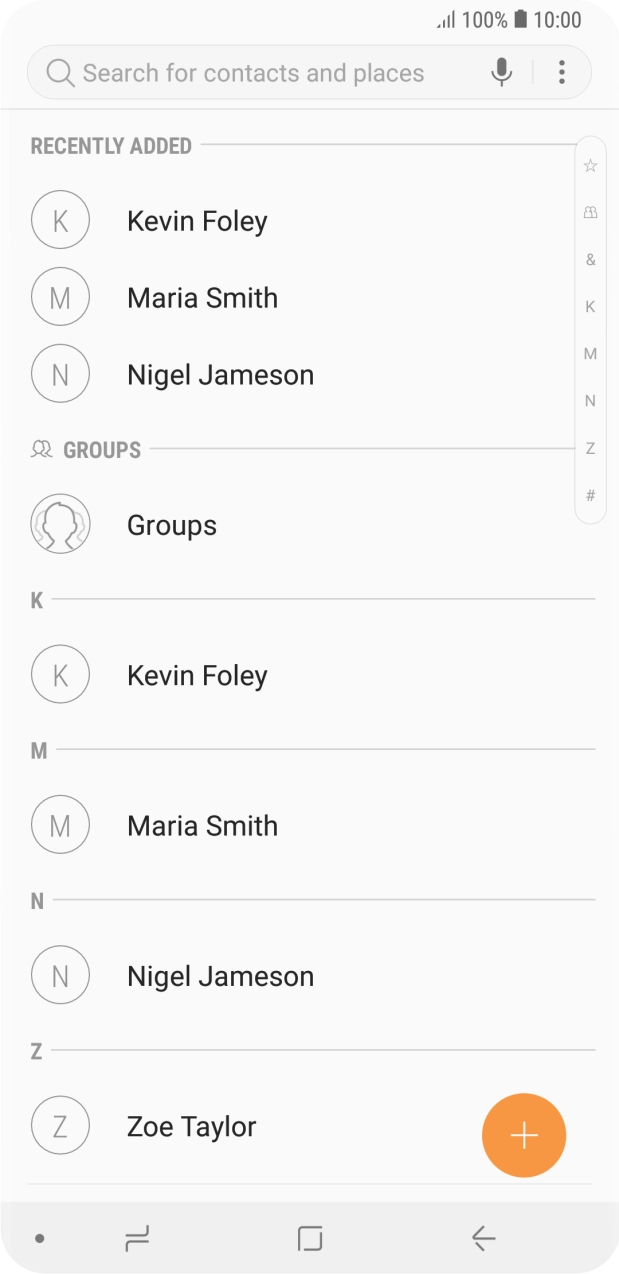Open Zoe Taylor's contact
This screenshot has width=619, height=1274.
pos(192,1126)
